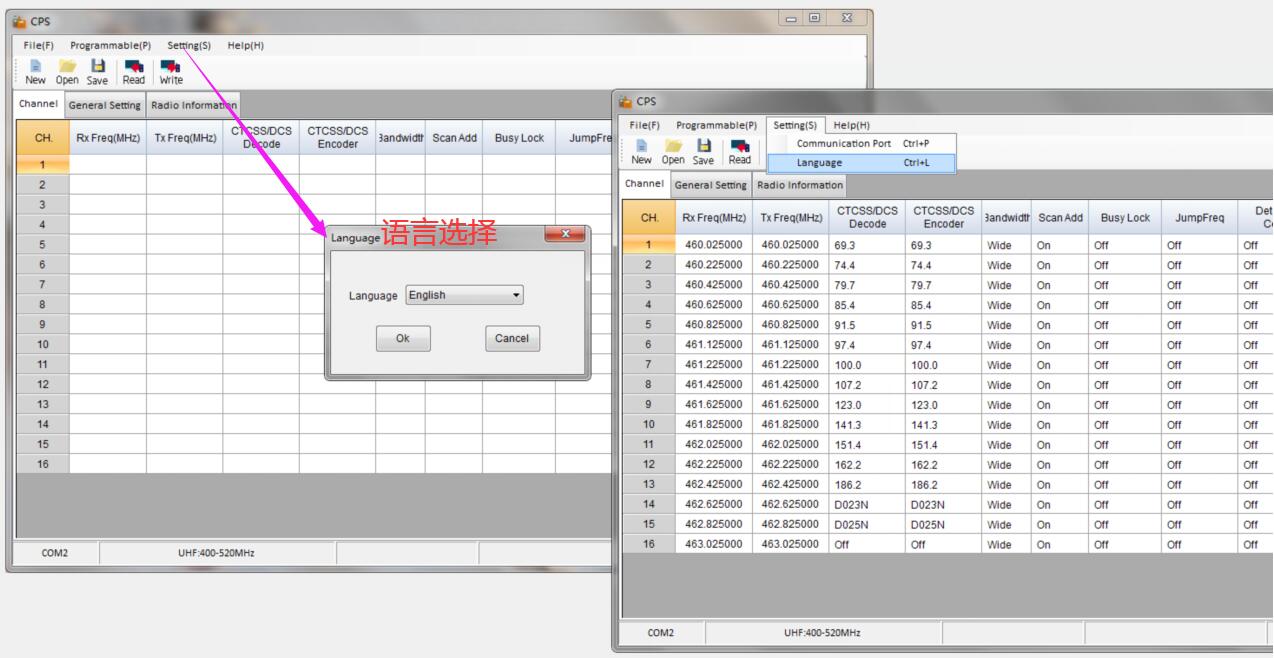Image resolution: width=1274 pixels, height=658 pixels.
Task: Close the Language dialog with X button
Action: pos(567,235)
